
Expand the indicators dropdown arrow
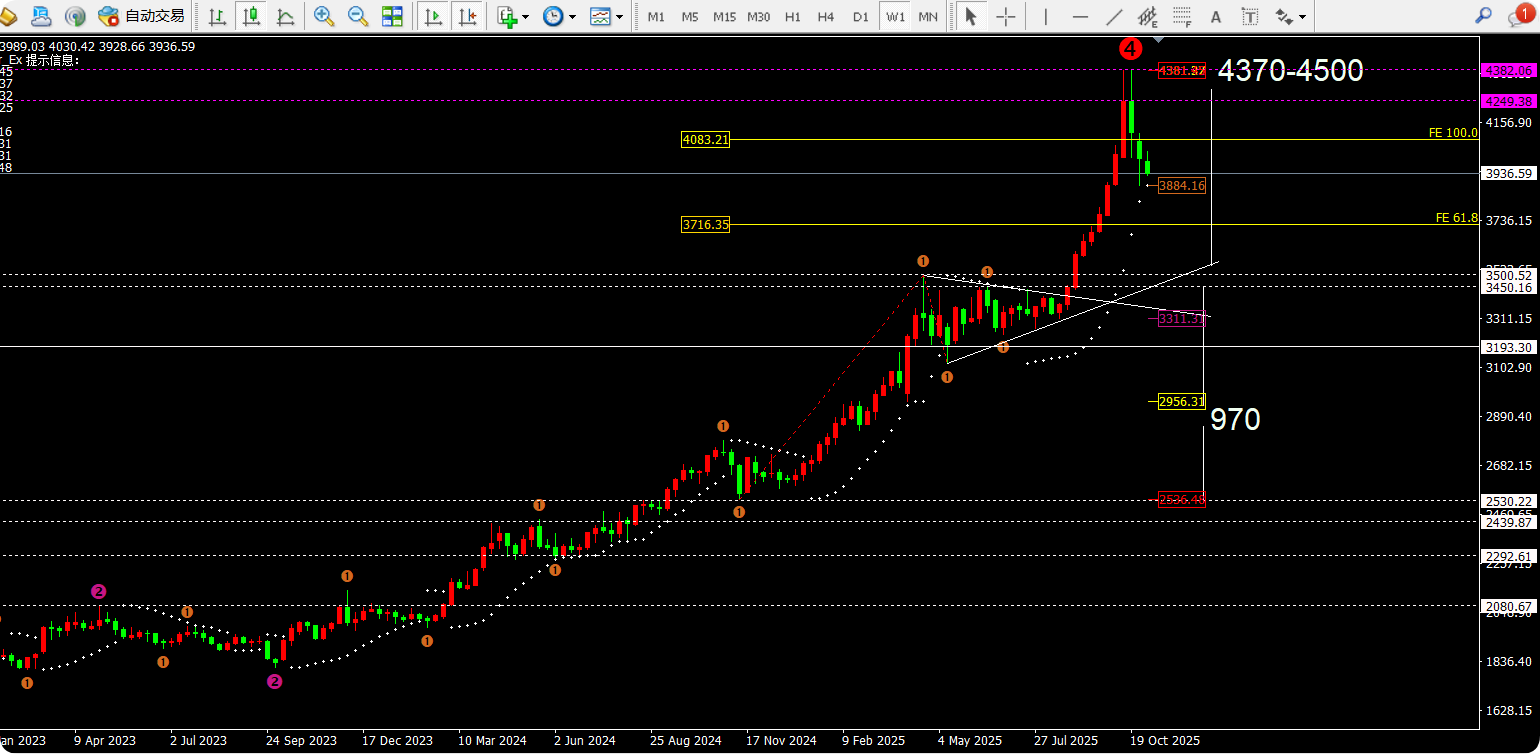[526, 16]
